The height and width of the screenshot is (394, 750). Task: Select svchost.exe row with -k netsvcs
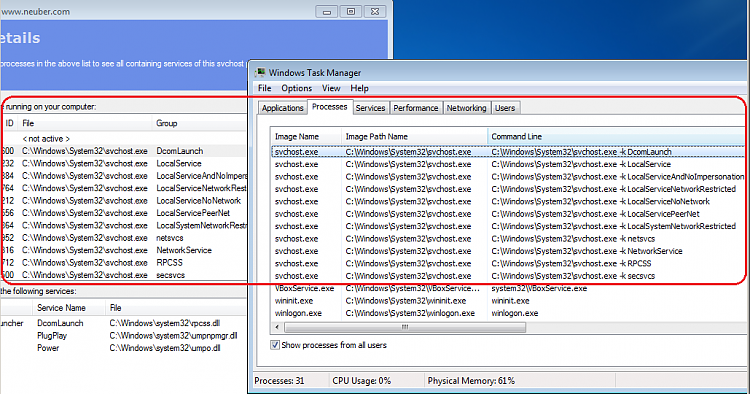click(x=508, y=239)
